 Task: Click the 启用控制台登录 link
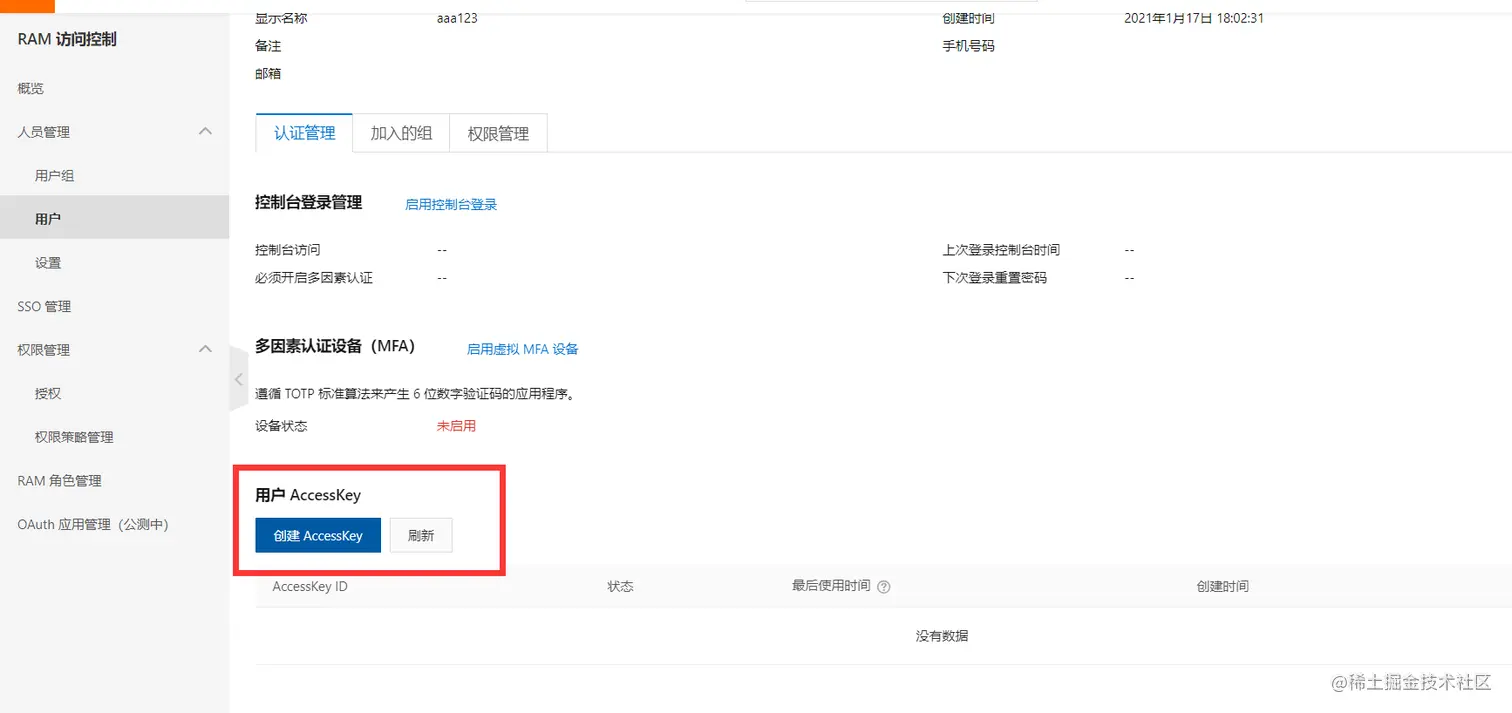tap(451, 204)
